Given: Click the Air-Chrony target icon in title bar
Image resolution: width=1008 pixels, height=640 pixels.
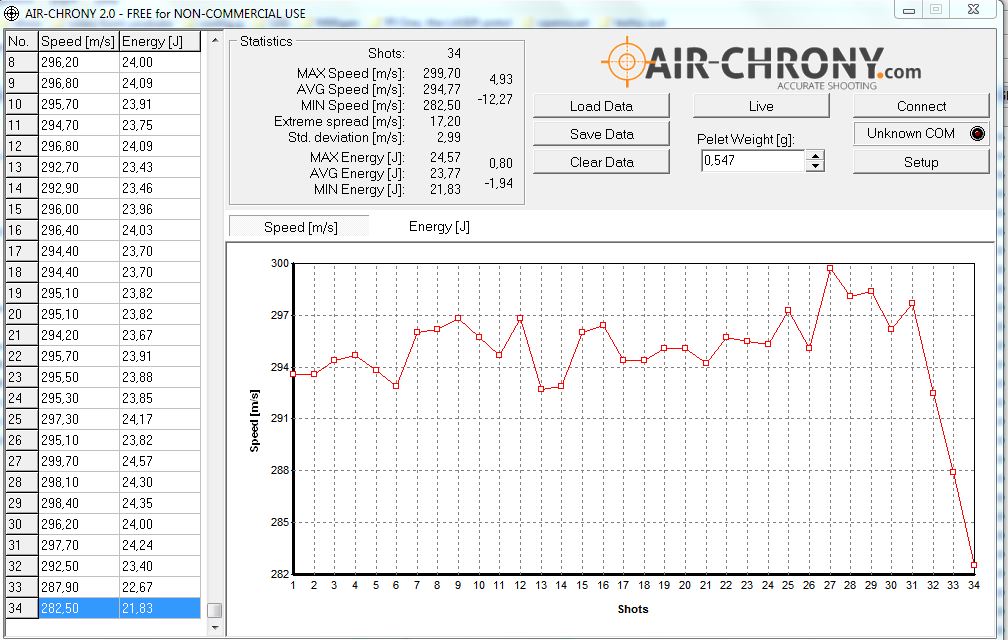Looking at the screenshot, I should 12,13.
